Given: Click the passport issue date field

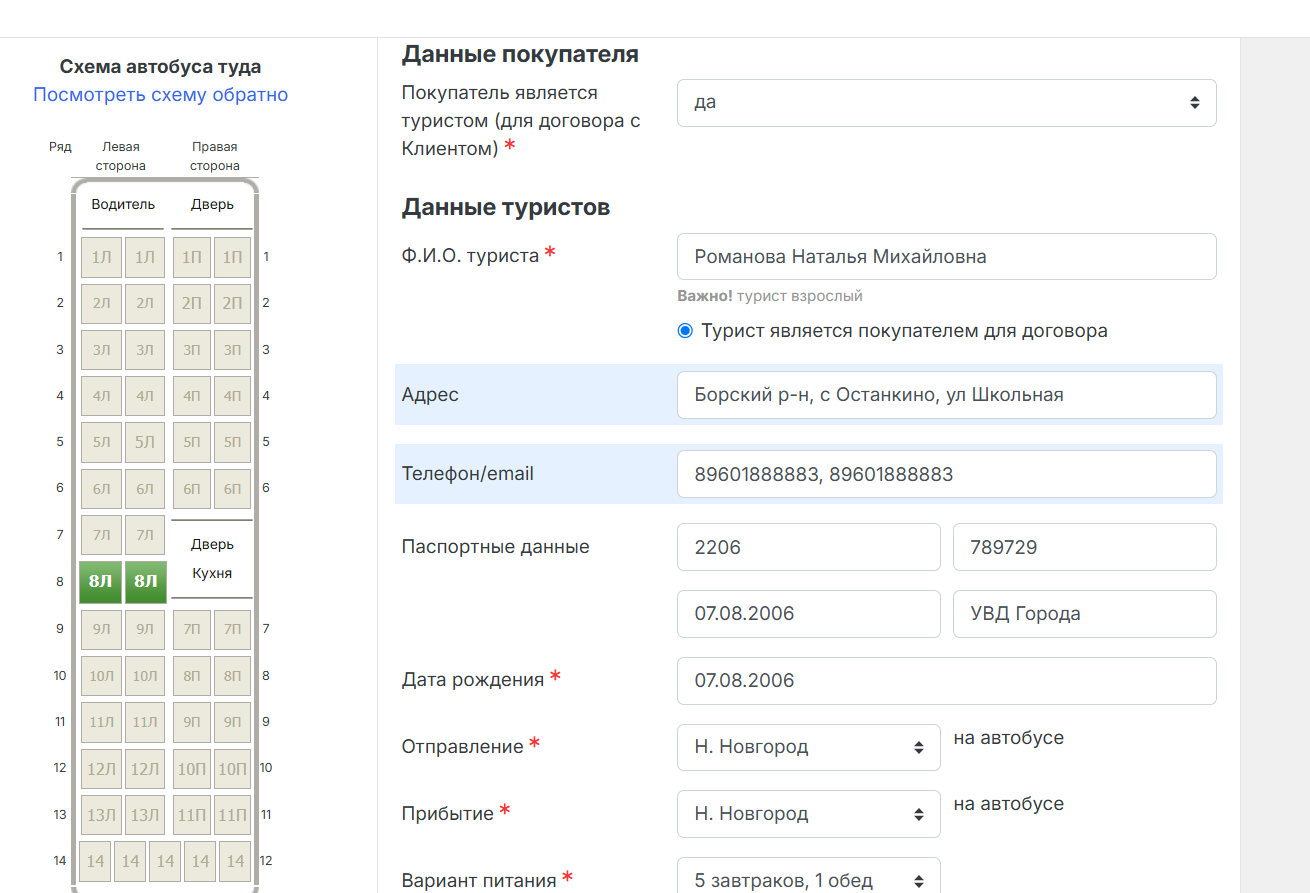Looking at the screenshot, I should coord(808,614).
